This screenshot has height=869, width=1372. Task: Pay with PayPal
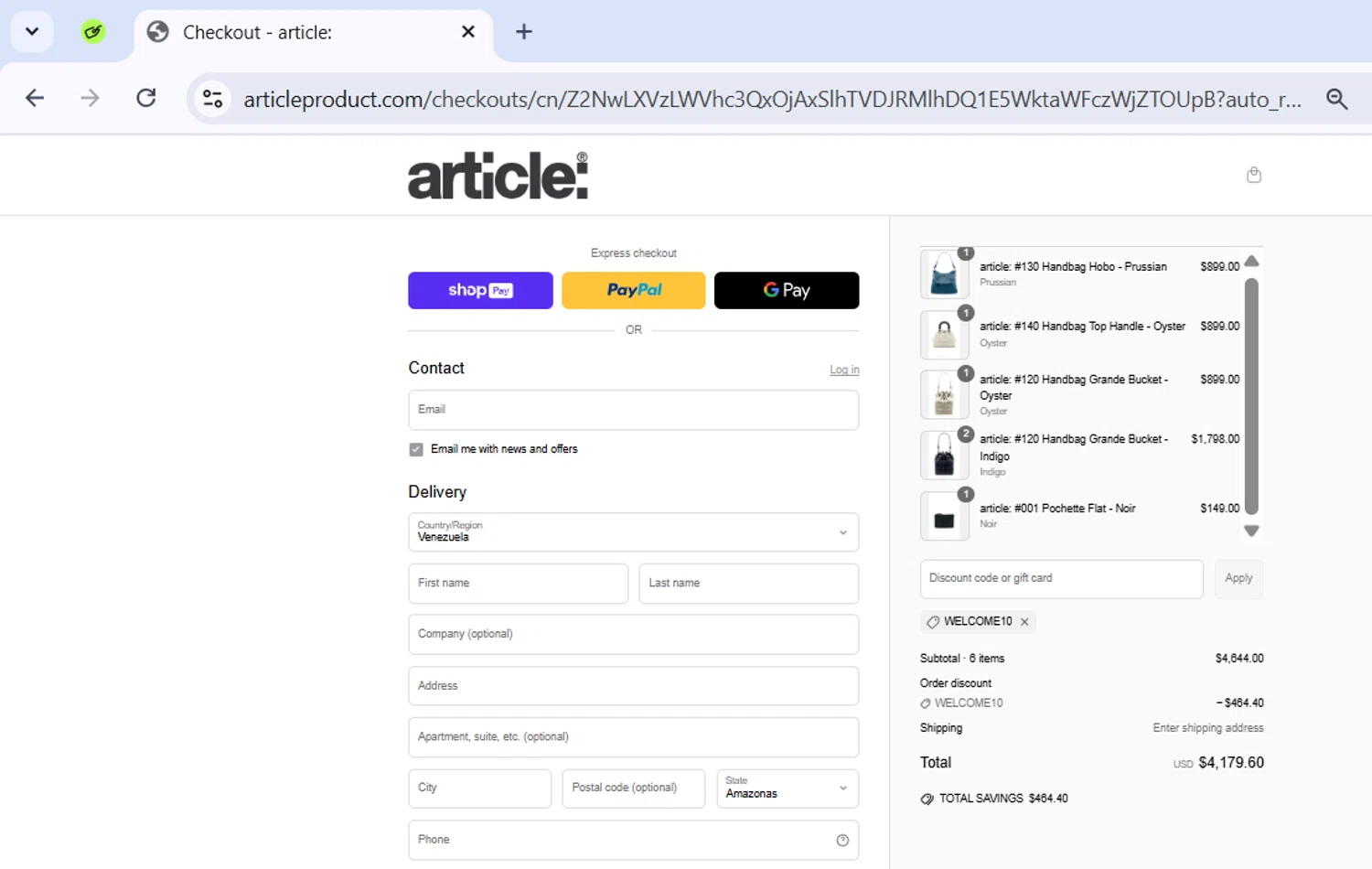pyautogui.click(x=634, y=290)
